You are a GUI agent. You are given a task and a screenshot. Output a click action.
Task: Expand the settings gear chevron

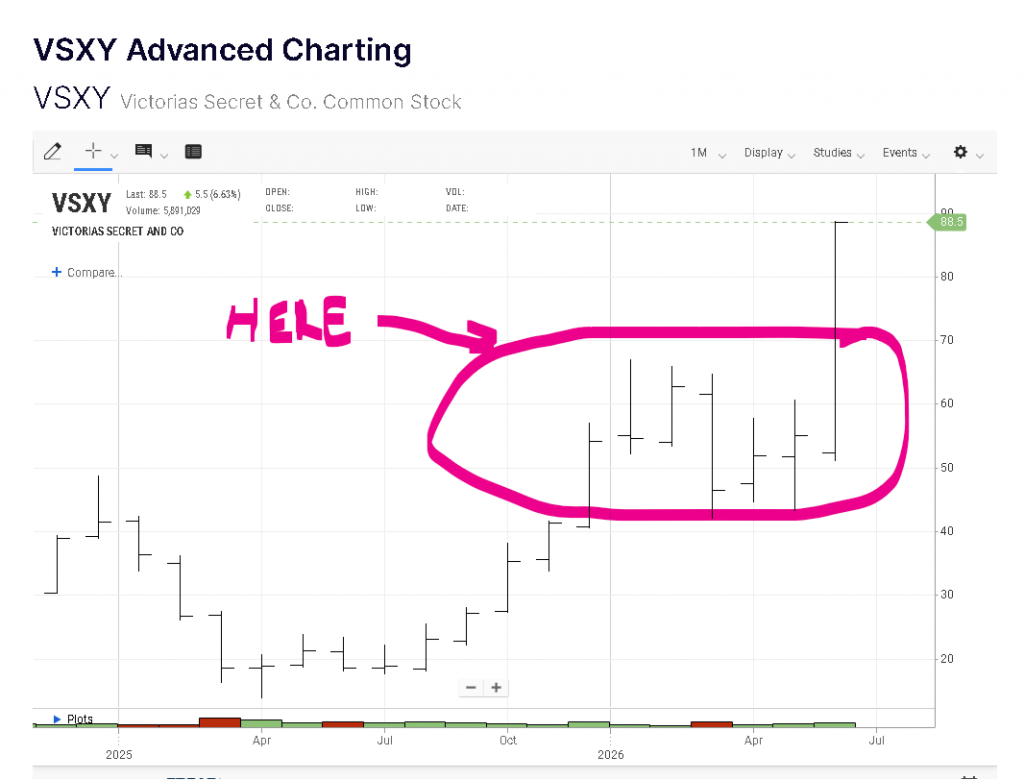[x=980, y=155]
